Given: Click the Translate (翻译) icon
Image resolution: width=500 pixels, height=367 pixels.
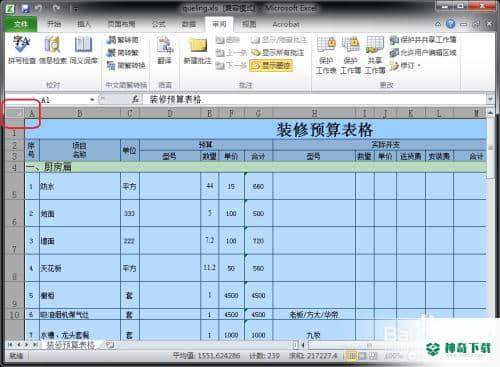Looking at the screenshot, I should [x=165, y=50].
